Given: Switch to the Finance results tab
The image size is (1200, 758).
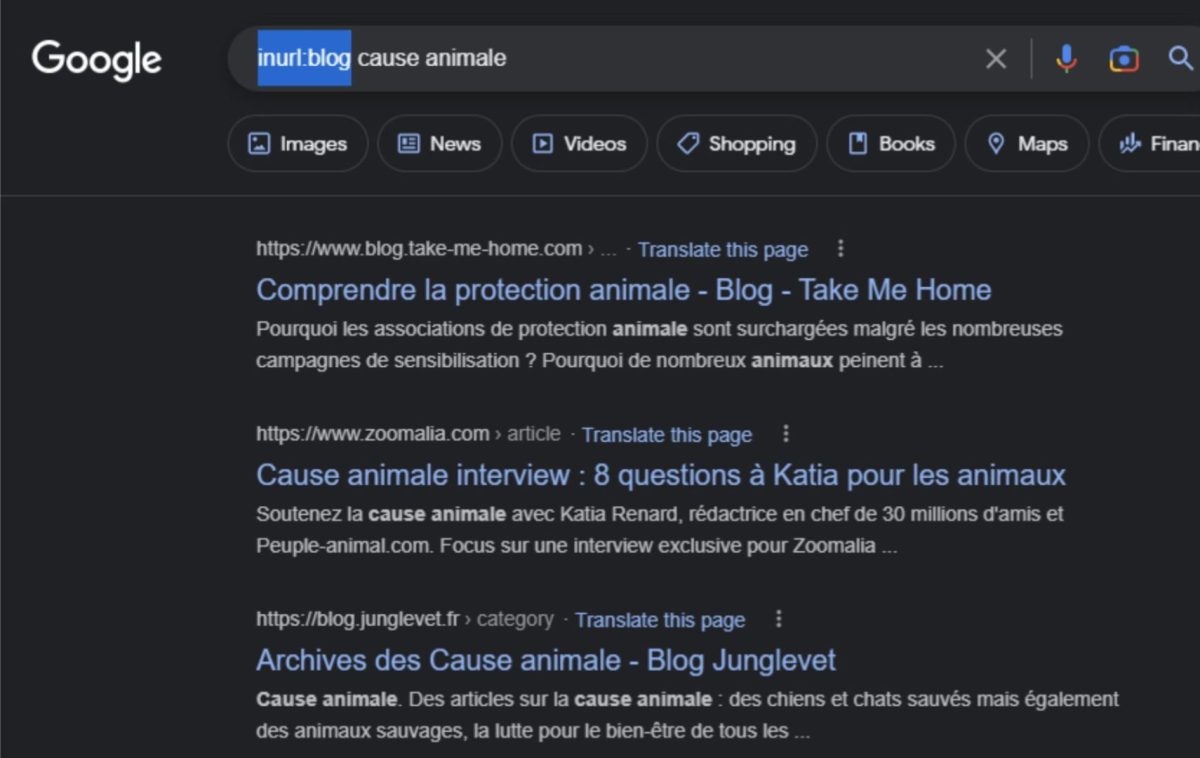Looking at the screenshot, I should coord(1150,144).
